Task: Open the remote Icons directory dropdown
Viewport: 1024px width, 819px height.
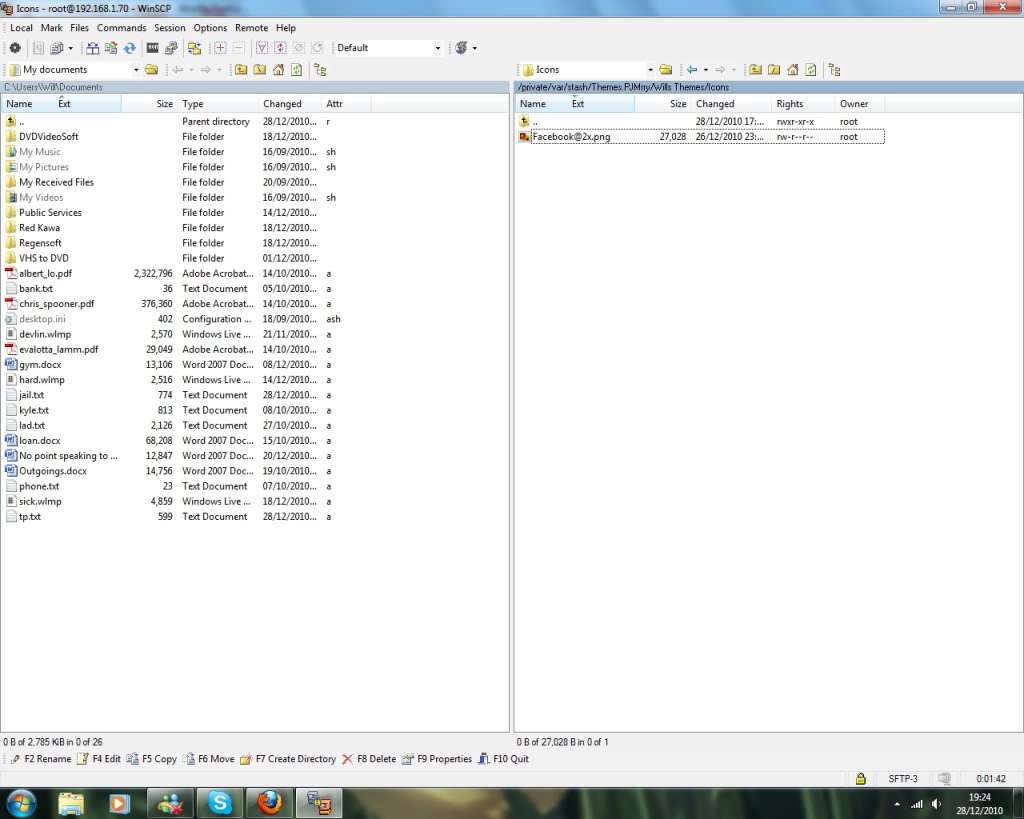Action: (x=650, y=69)
